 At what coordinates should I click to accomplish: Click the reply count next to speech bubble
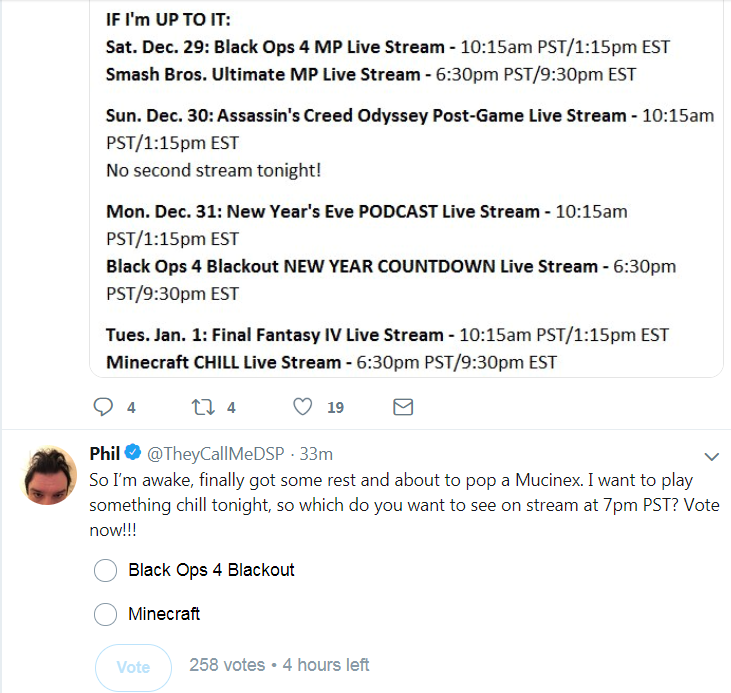pyautogui.click(x=131, y=408)
